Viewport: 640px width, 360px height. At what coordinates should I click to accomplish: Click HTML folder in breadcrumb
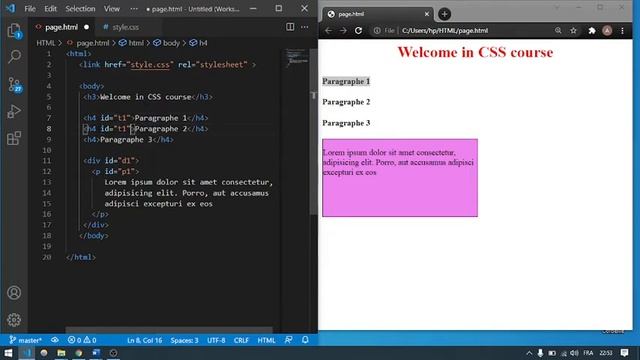click(45, 43)
